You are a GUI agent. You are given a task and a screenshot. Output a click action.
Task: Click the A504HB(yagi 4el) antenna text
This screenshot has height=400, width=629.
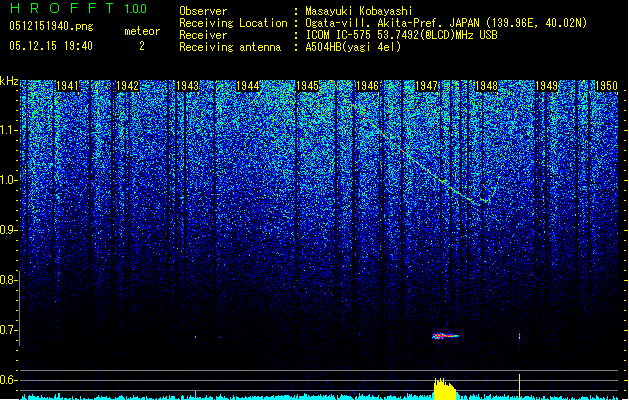pyautogui.click(x=353, y=47)
